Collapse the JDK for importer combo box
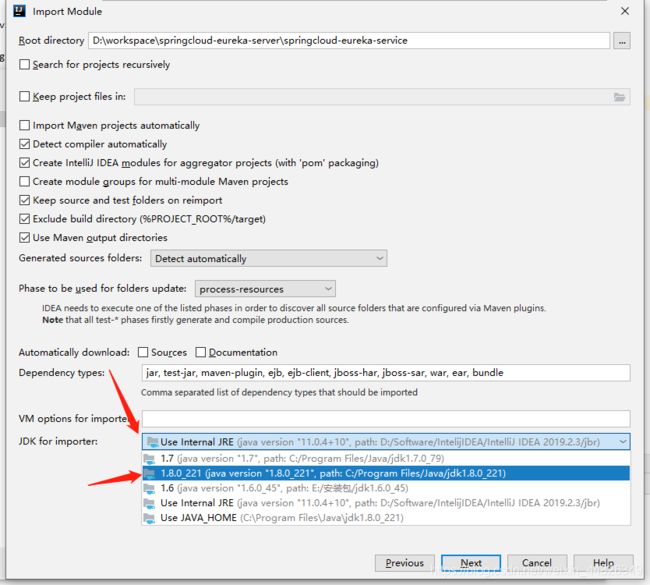This screenshot has width=650, height=585. tap(622, 441)
